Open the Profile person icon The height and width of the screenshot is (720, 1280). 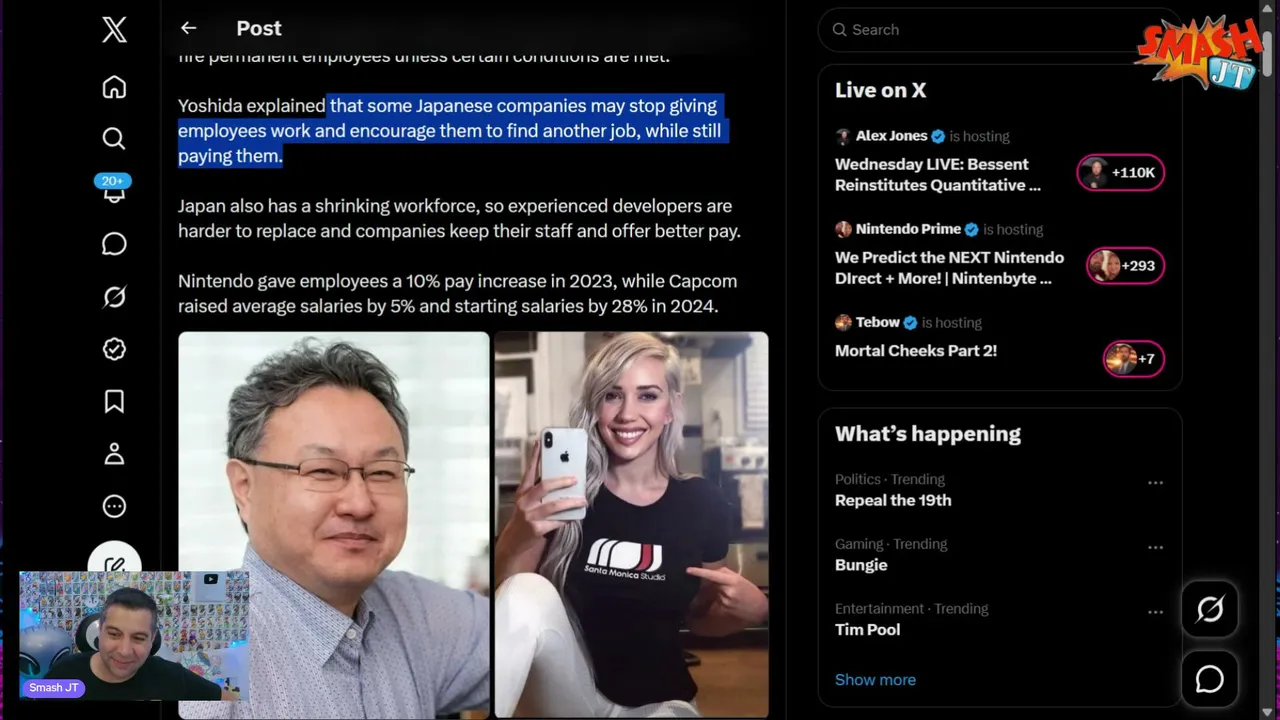(114, 454)
